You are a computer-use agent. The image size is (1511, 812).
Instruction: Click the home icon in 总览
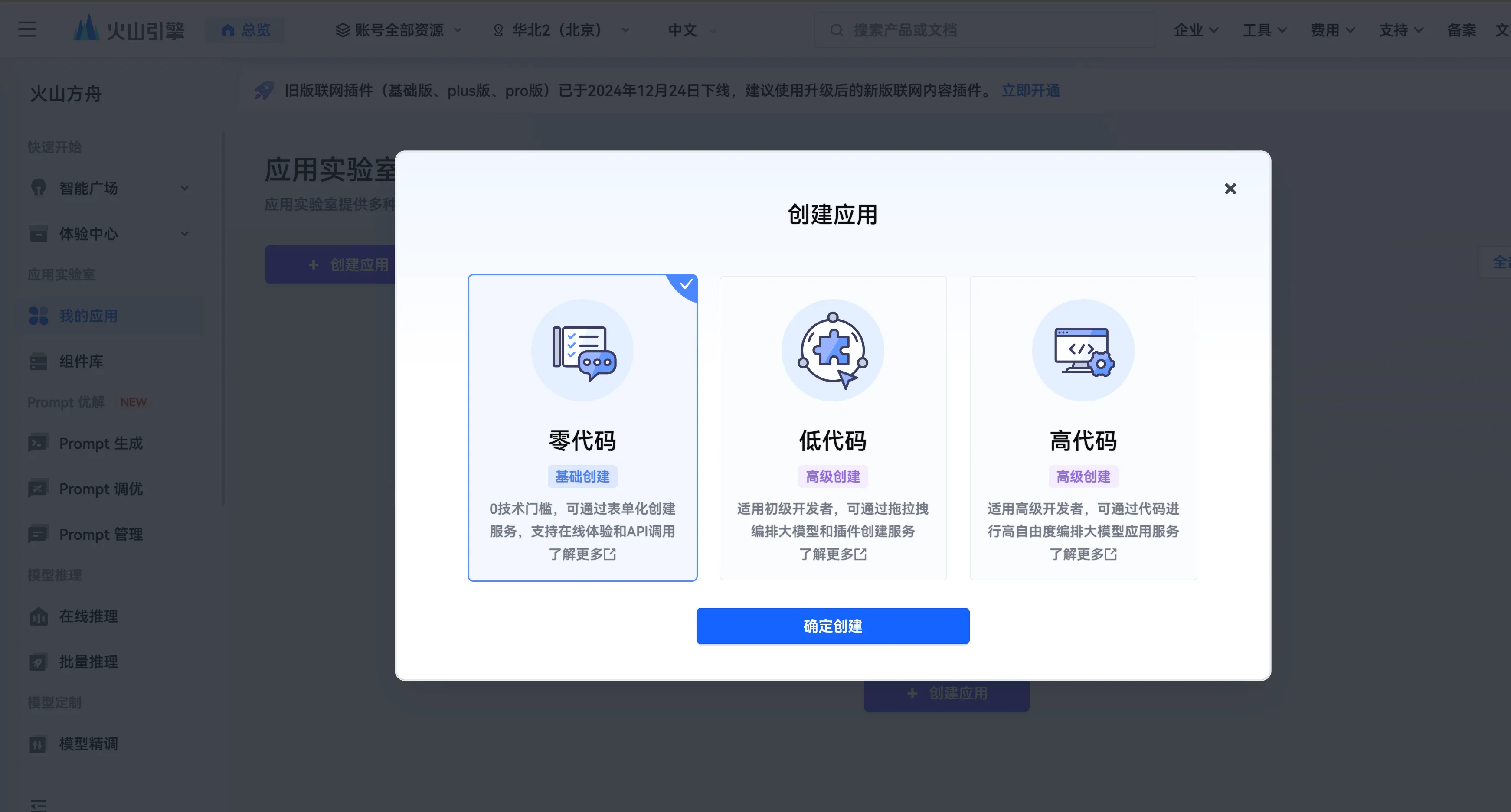pos(228,30)
